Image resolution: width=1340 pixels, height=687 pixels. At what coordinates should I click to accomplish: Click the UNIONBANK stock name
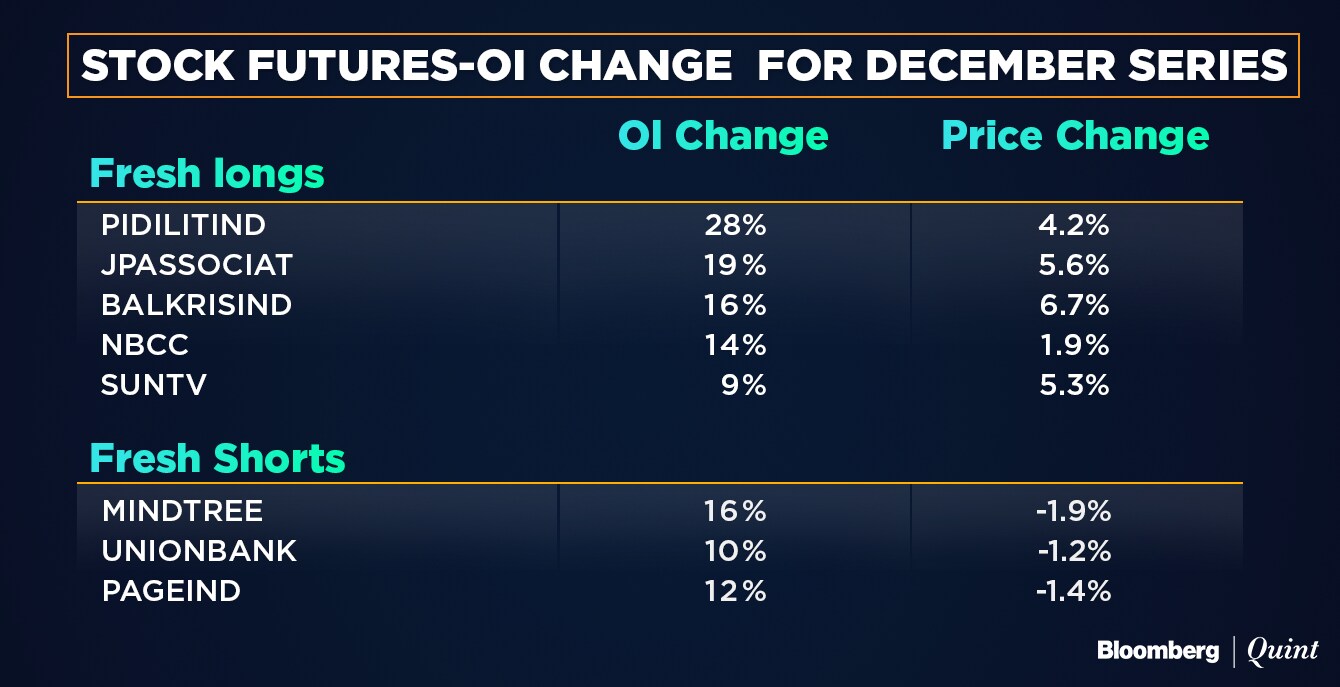[x=199, y=551]
